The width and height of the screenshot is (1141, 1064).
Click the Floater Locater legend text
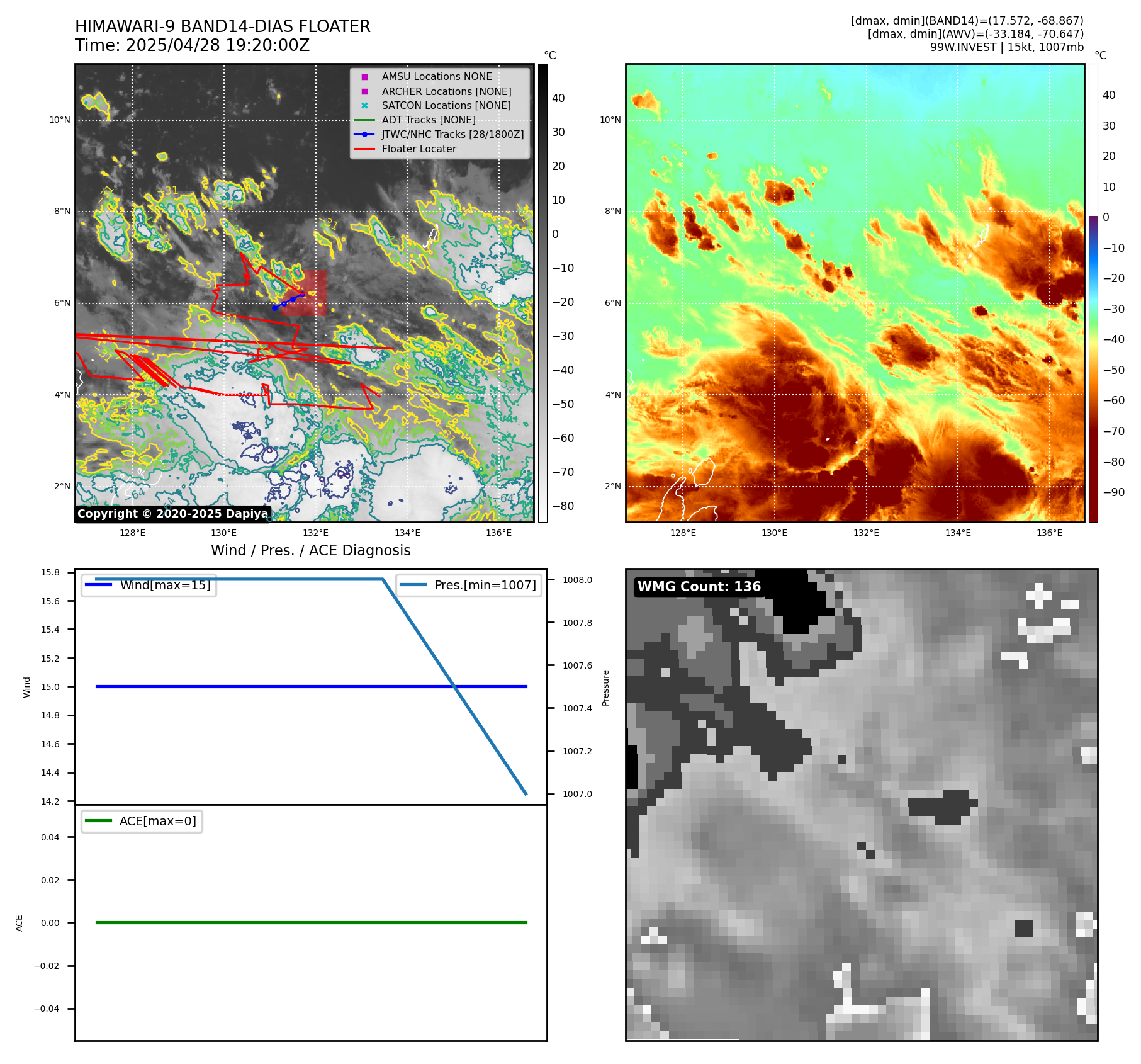coord(419,149)
